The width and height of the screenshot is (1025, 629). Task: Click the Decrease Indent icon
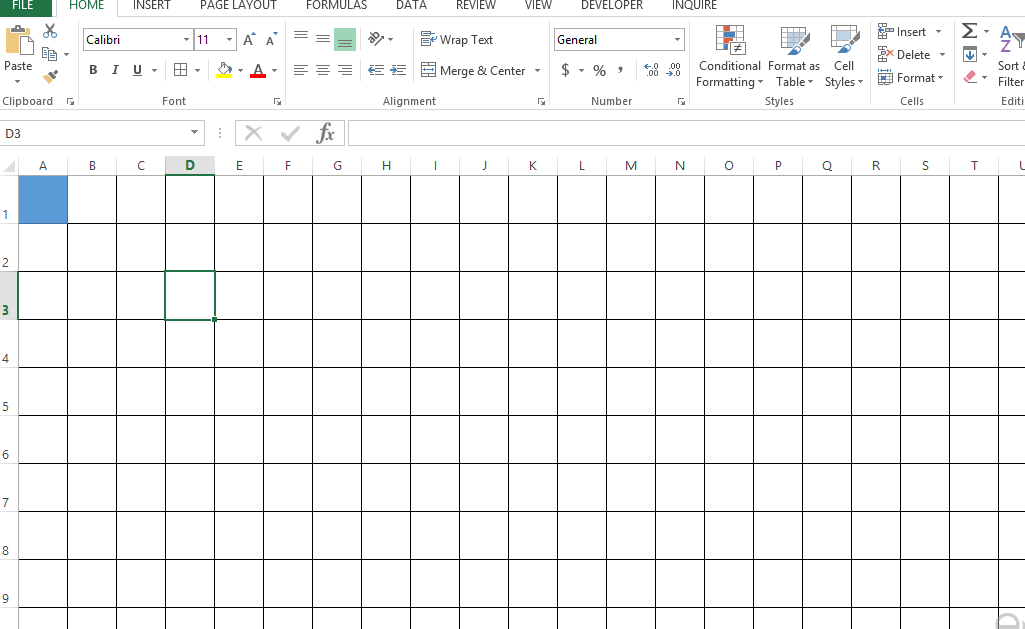tap(376, 70)
